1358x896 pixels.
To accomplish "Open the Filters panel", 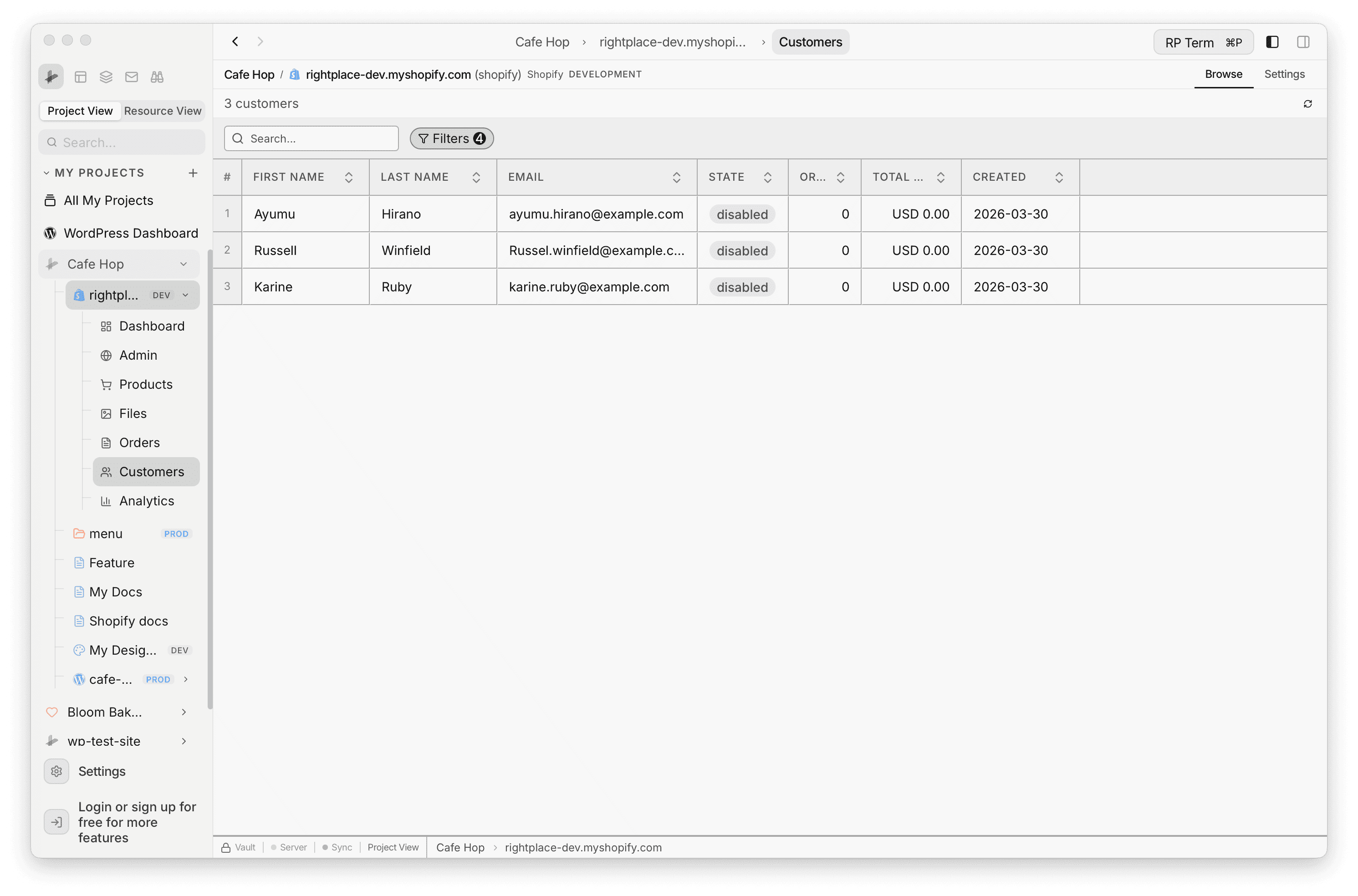I will coord(451,138).
